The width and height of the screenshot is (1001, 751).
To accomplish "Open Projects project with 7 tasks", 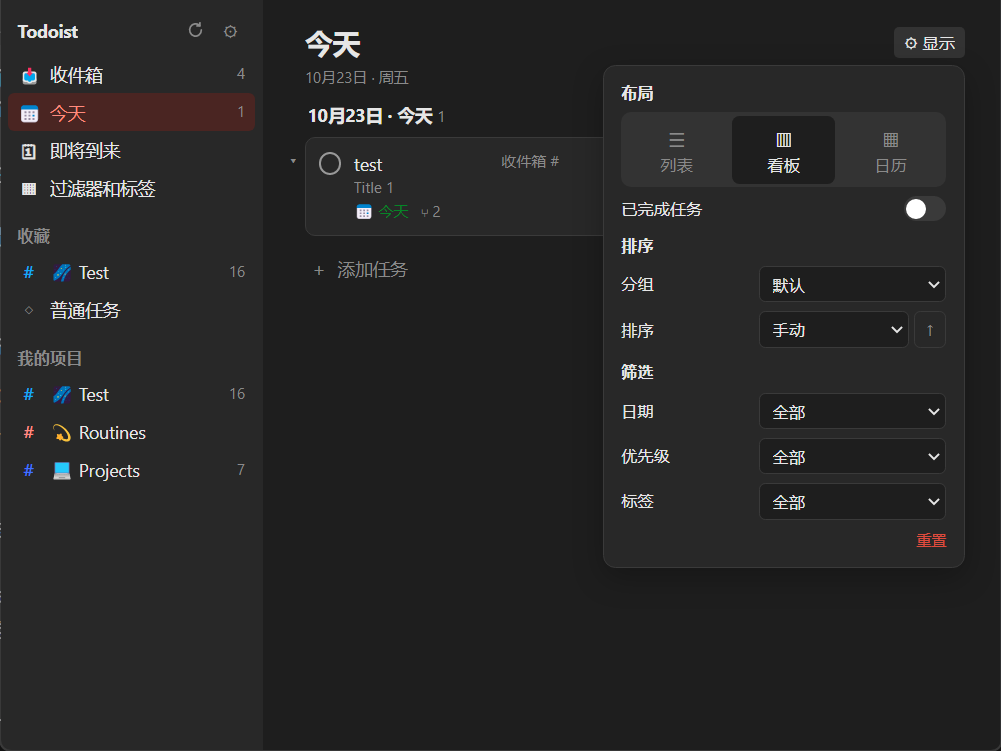I will coord(132,471).
